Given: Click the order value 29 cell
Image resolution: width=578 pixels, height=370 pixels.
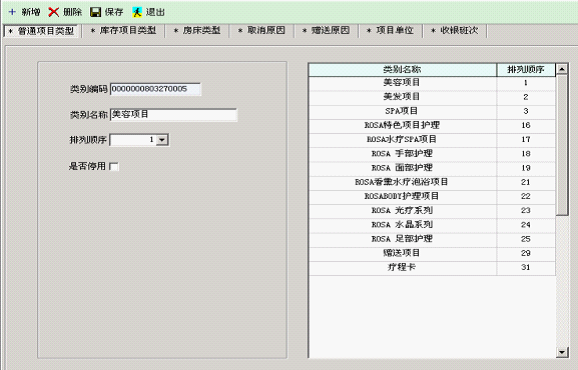Looking at the screenshot, I should 526,253.
